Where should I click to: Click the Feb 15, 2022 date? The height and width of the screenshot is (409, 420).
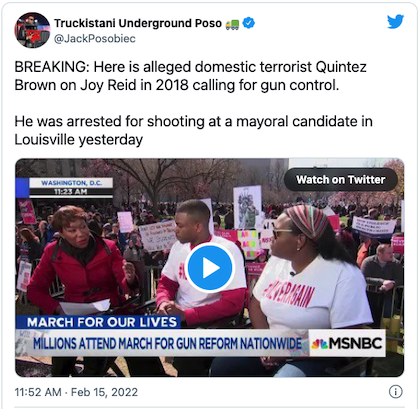(x=104, y=392)
